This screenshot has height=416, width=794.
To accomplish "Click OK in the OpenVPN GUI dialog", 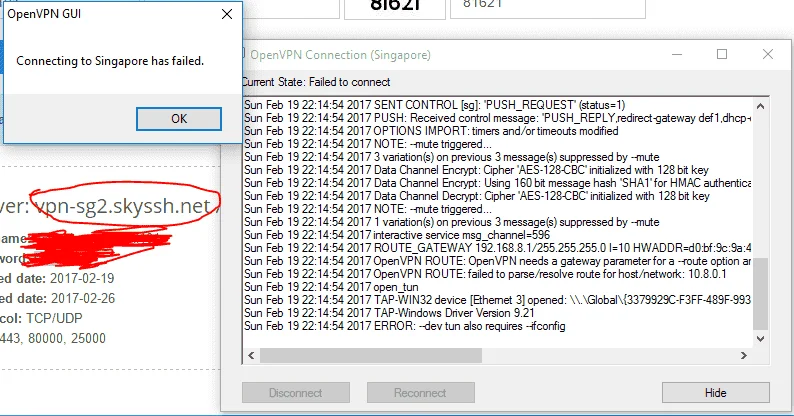I will click(179, 119).
